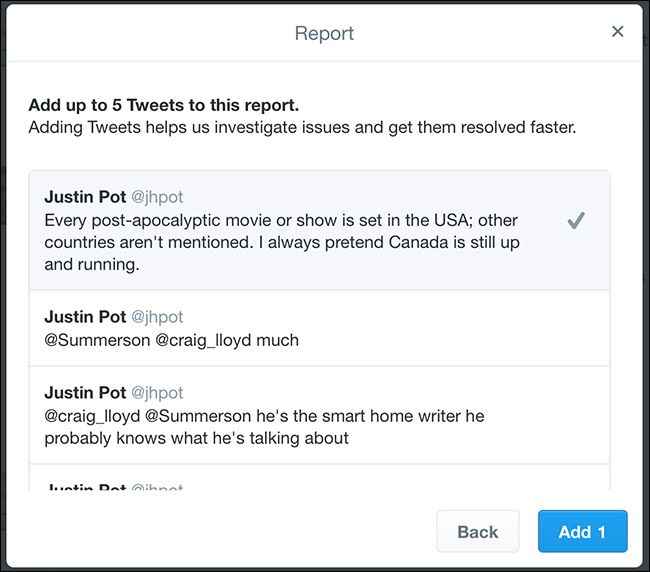Screen dimensions: 650x572
Task: Click @jhpot handle on third tweet
Action: point(157,392)
